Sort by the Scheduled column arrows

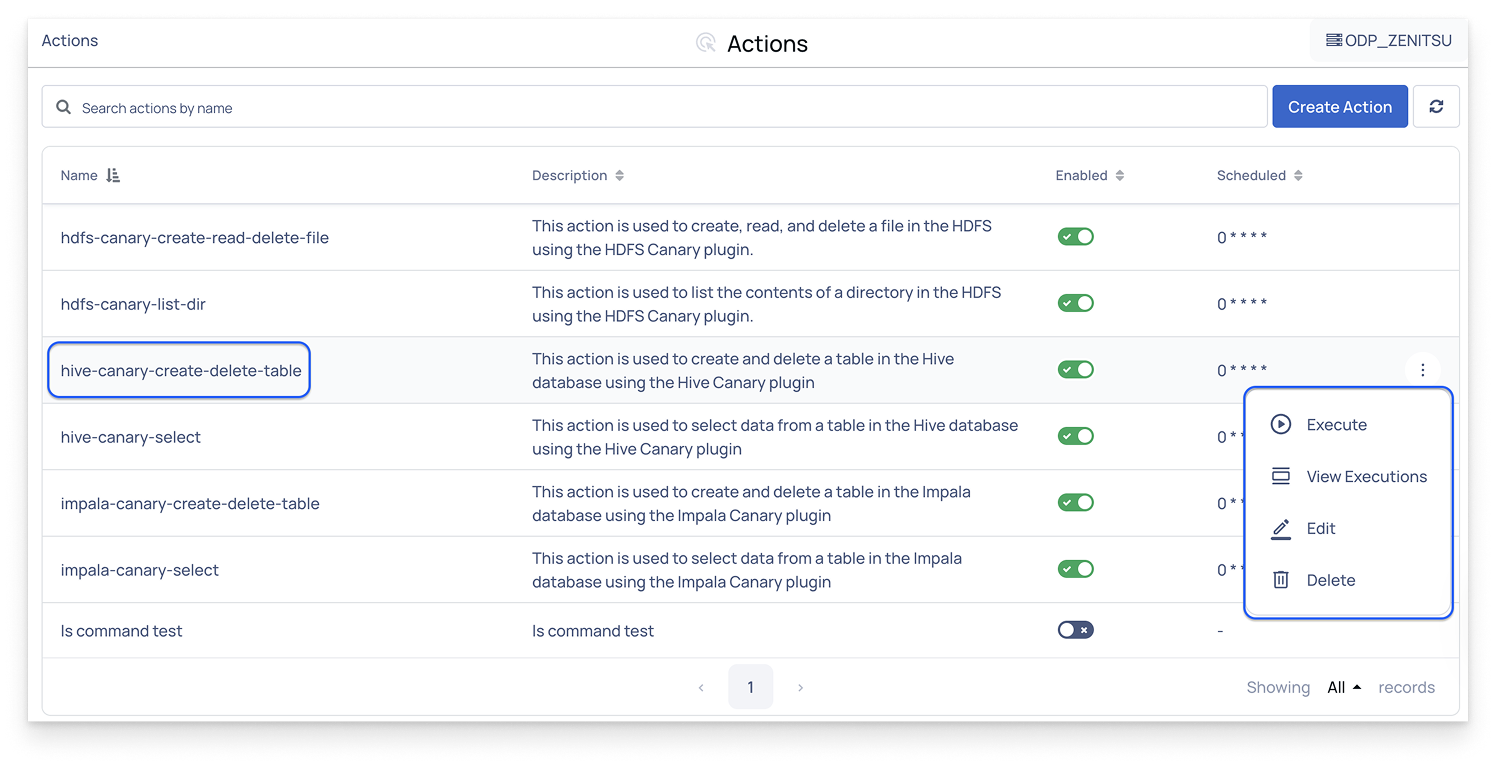point(1298,175)
